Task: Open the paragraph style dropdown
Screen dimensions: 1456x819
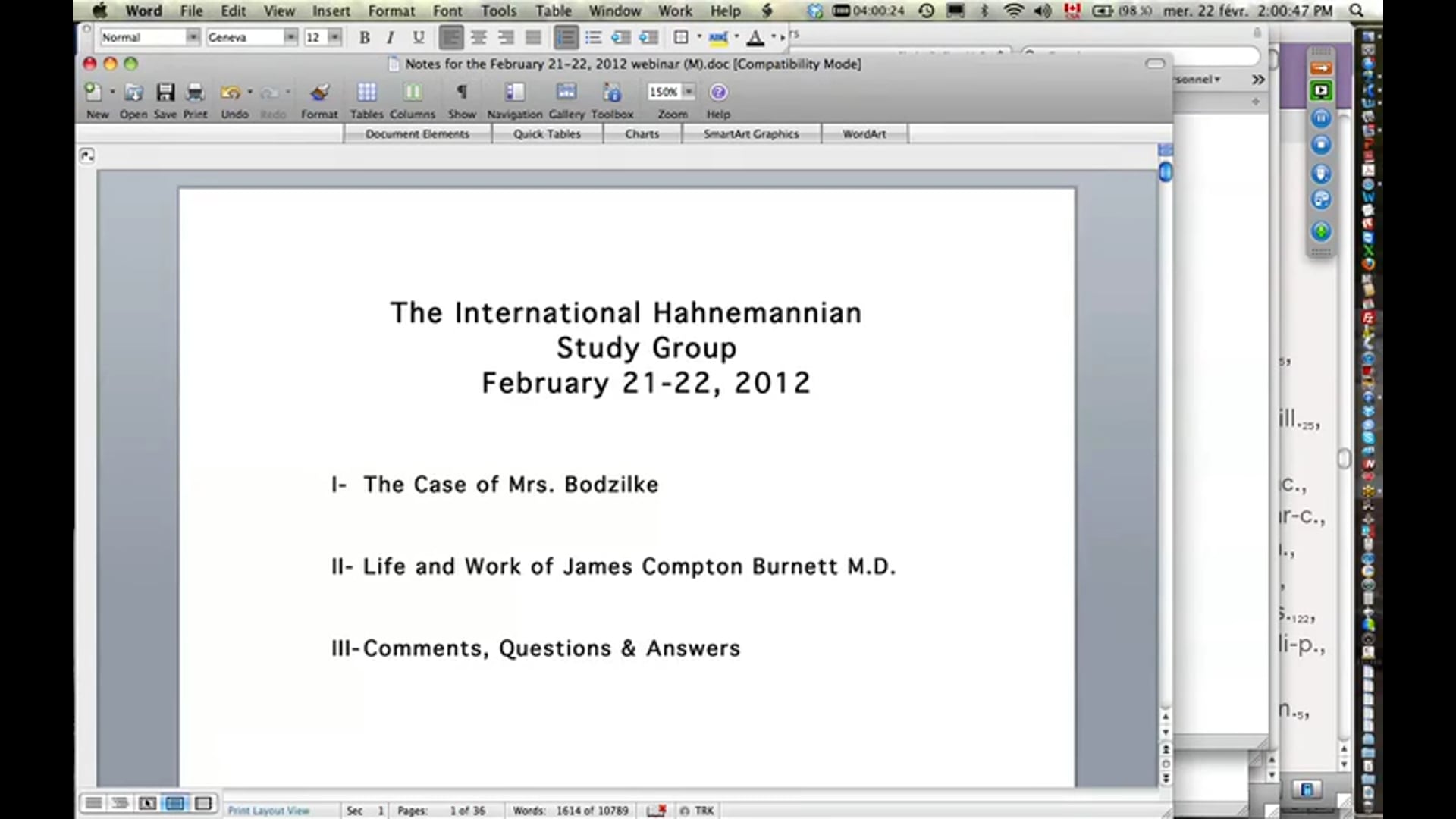Action: [193, 36]
